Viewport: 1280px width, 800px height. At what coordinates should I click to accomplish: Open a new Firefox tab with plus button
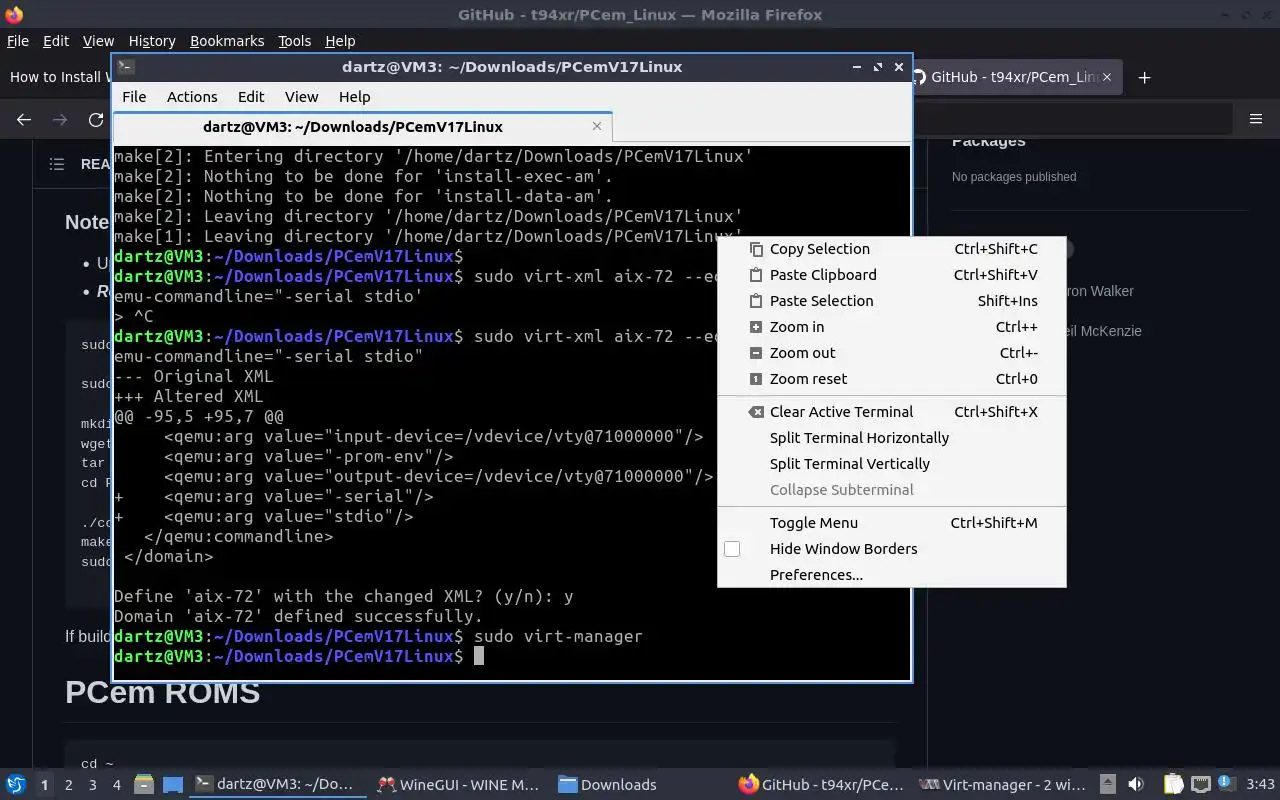pos(1145,77)
